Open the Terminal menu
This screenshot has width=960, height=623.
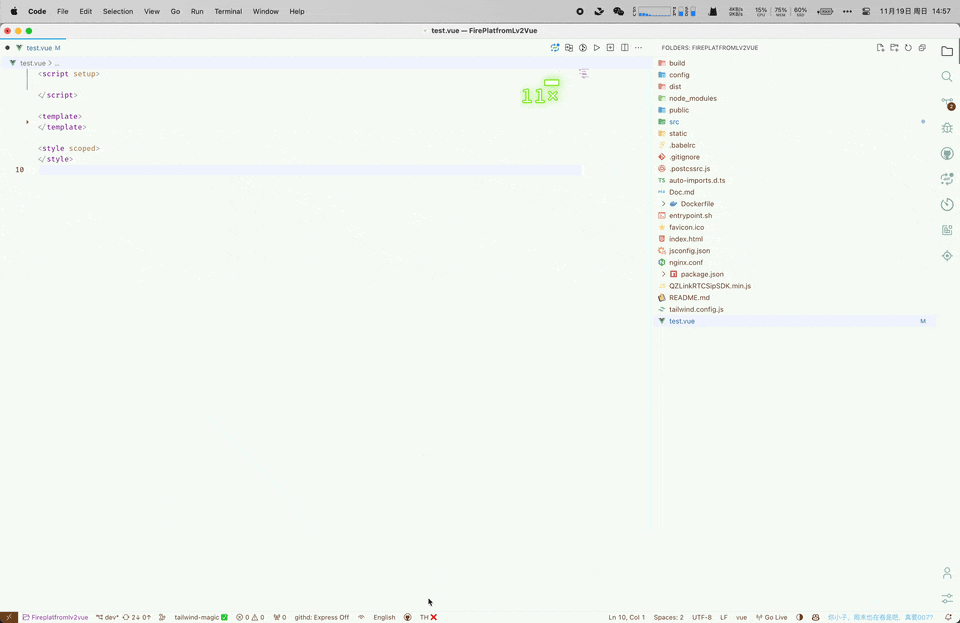tap(228, 11)
